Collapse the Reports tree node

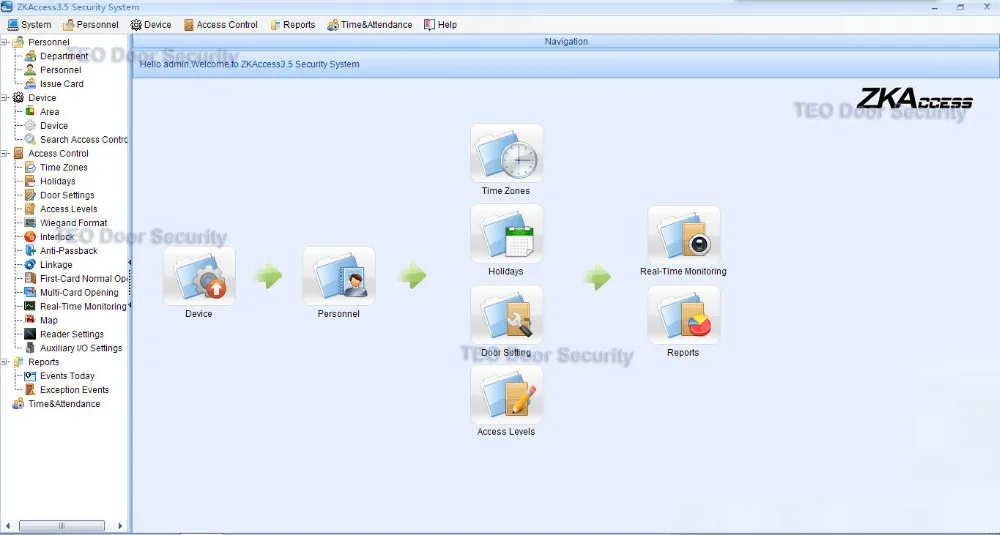4,362
